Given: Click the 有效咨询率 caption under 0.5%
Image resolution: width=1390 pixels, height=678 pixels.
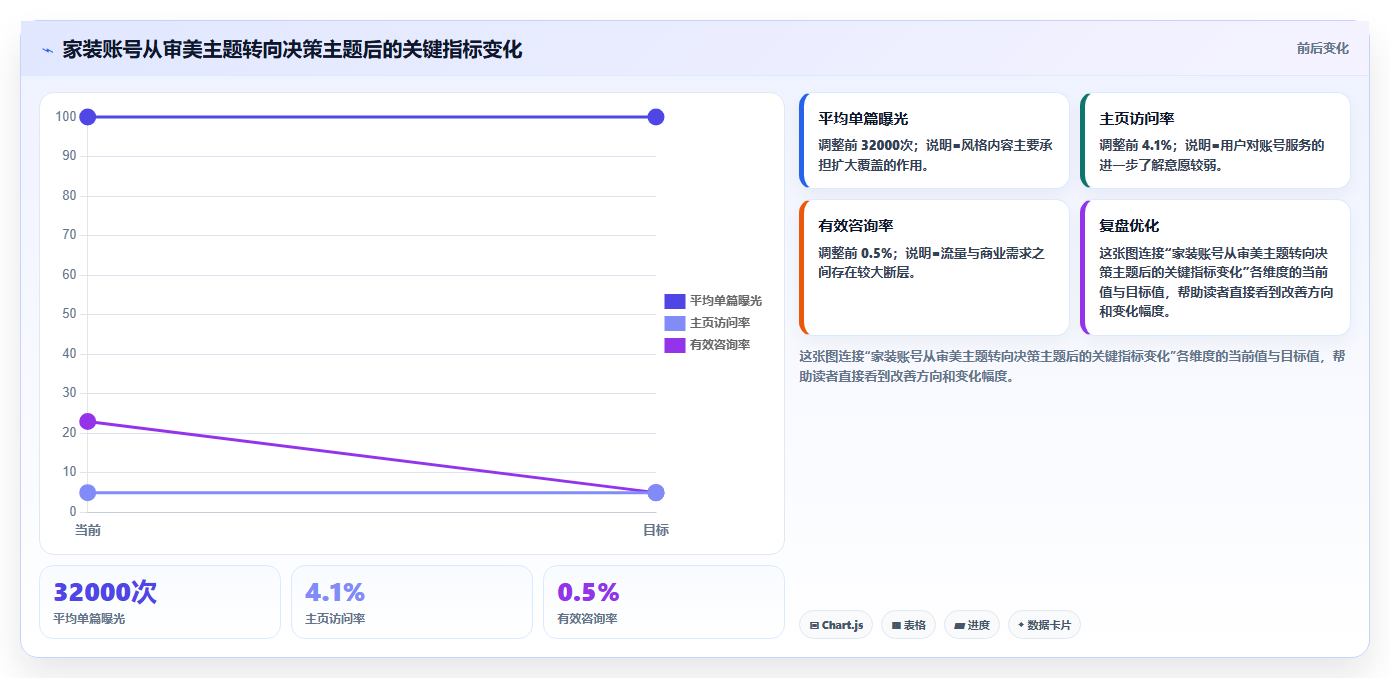Looking at the screenshot, I should (x=587, y=619).
